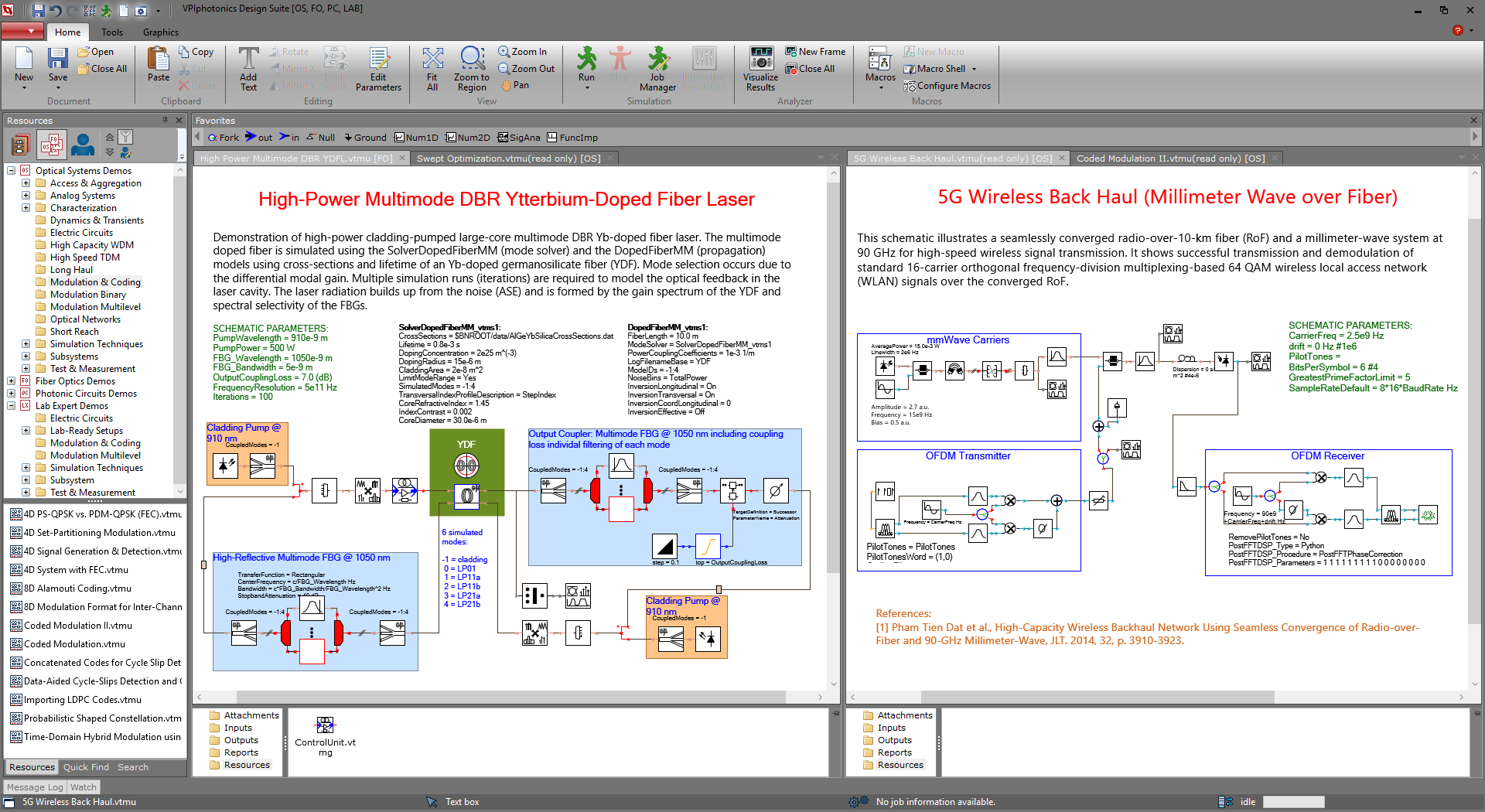The height and width of the screenshot is (812, 1485).
Task: Switch to the Graphics ribbon tab
Action: tap(161, 32)
